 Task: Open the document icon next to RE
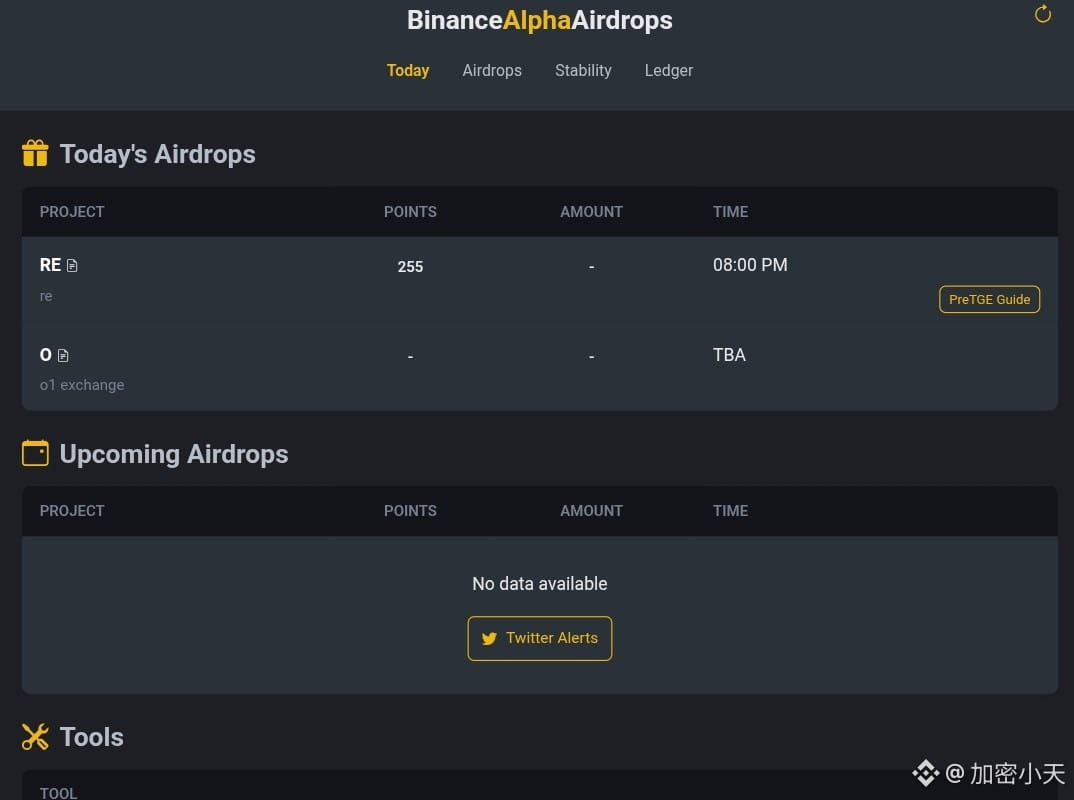click(72, 266)
